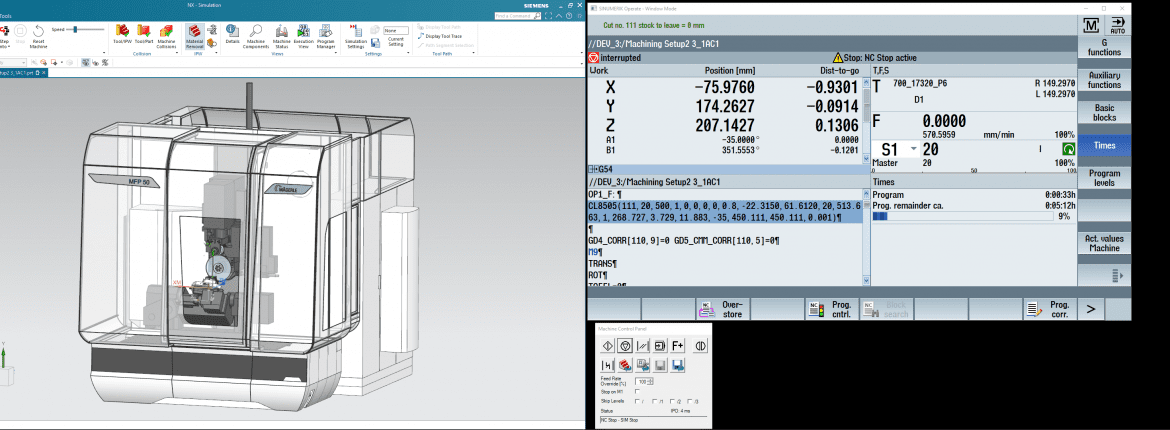Image resolution: width=1170 pixels, height=430 pixels.
Task: Close the Setup2 3_1AC1.prt tab
Action: (x=43, y=73)
